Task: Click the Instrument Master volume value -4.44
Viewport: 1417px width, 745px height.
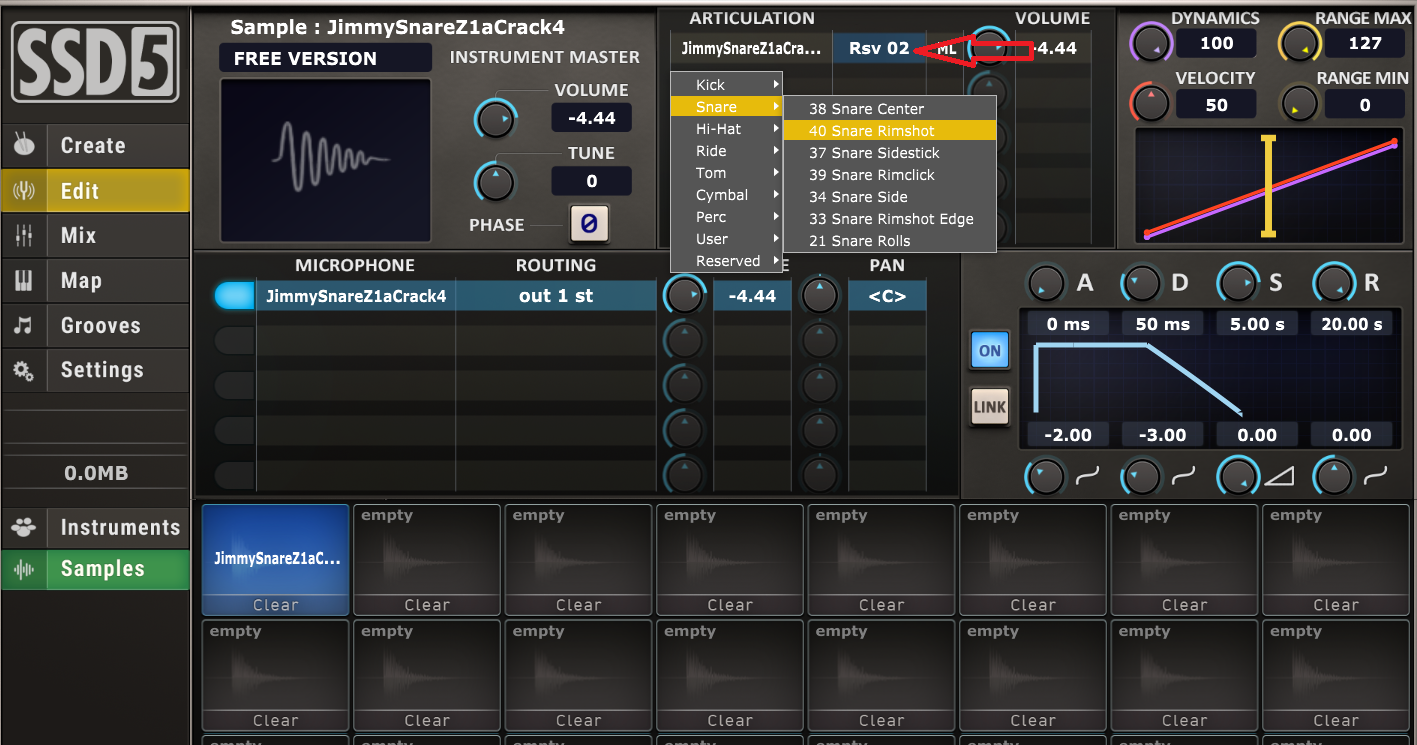Action: point(591,118)
